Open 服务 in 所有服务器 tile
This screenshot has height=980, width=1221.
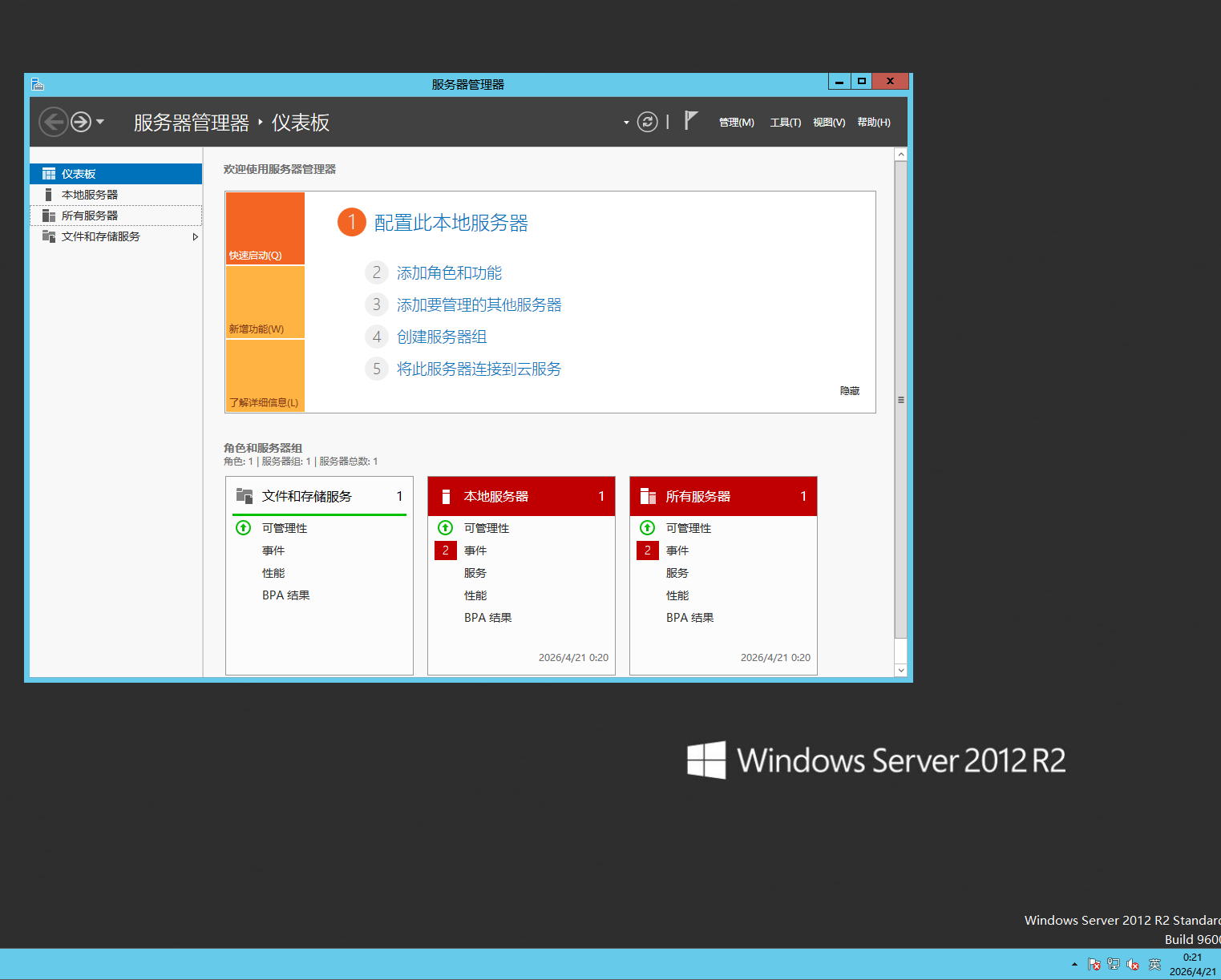pos(677,573)
